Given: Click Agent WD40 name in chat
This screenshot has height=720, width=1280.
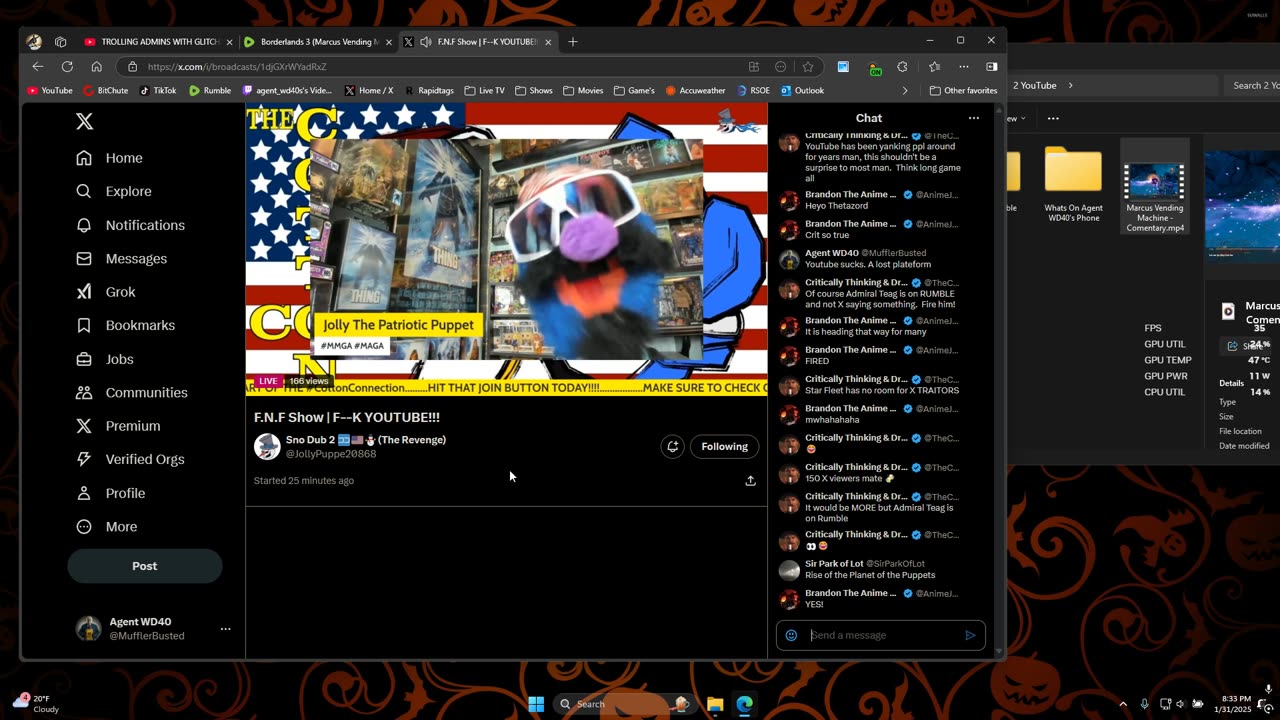Looking at the screenshot, I should point(832,253).
